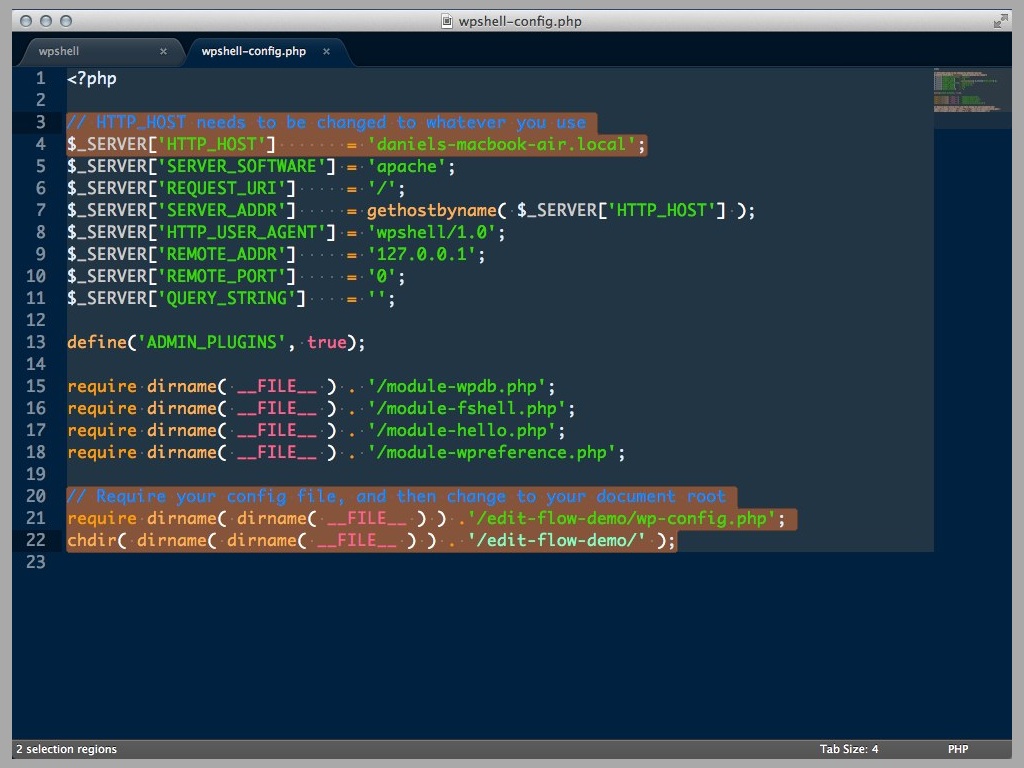Click the window title wpshell-config.php
Image resolution: width=1024 pixels, height=768 pixels.
(520, 21)
